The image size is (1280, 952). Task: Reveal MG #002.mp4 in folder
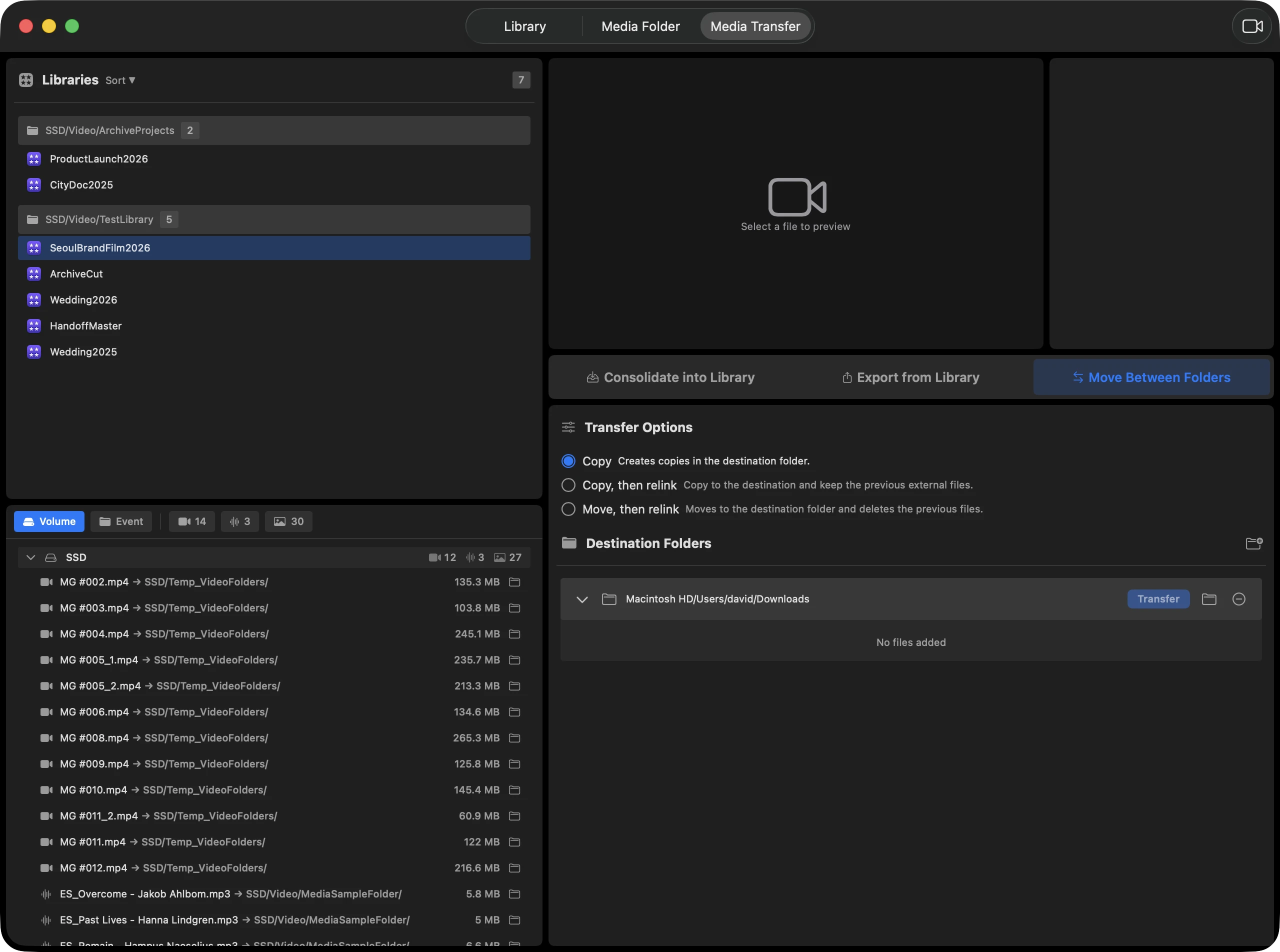[514, 582]
